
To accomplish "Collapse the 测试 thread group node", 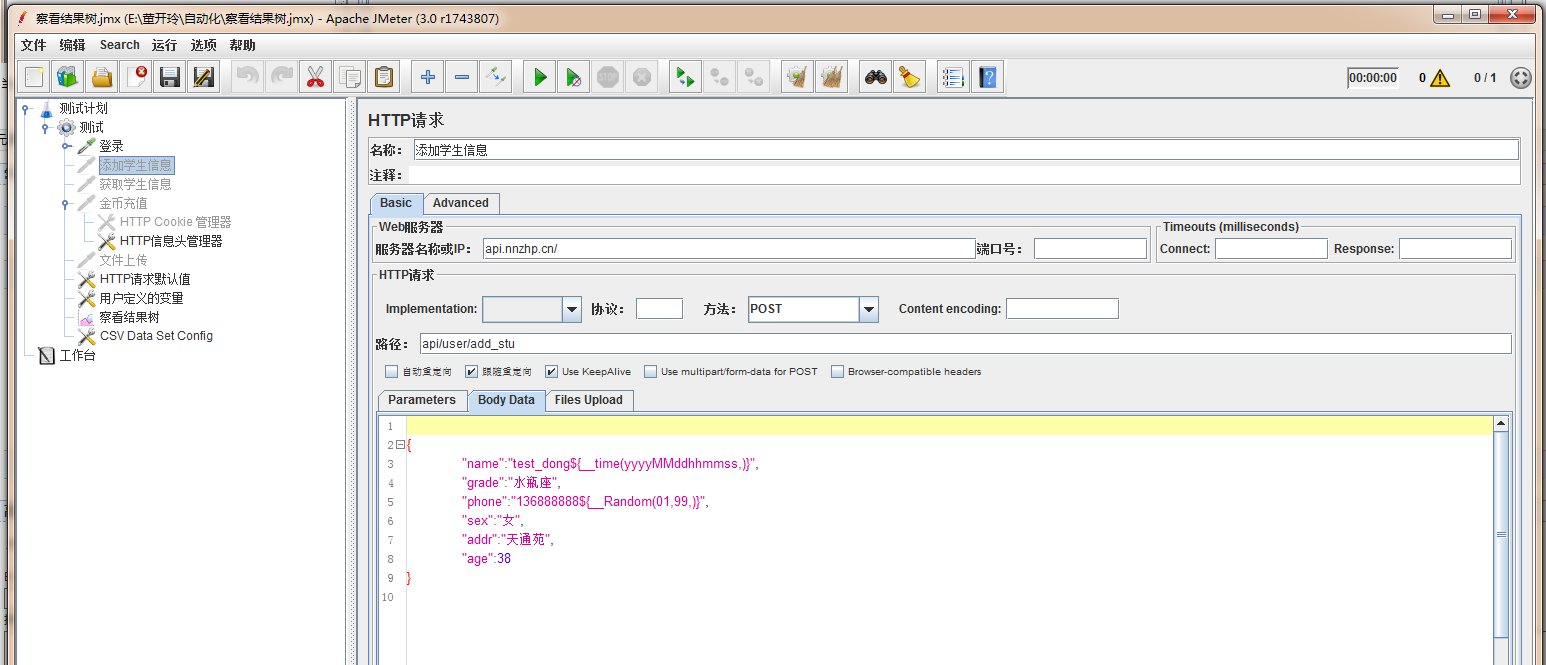I will point(45,127).
